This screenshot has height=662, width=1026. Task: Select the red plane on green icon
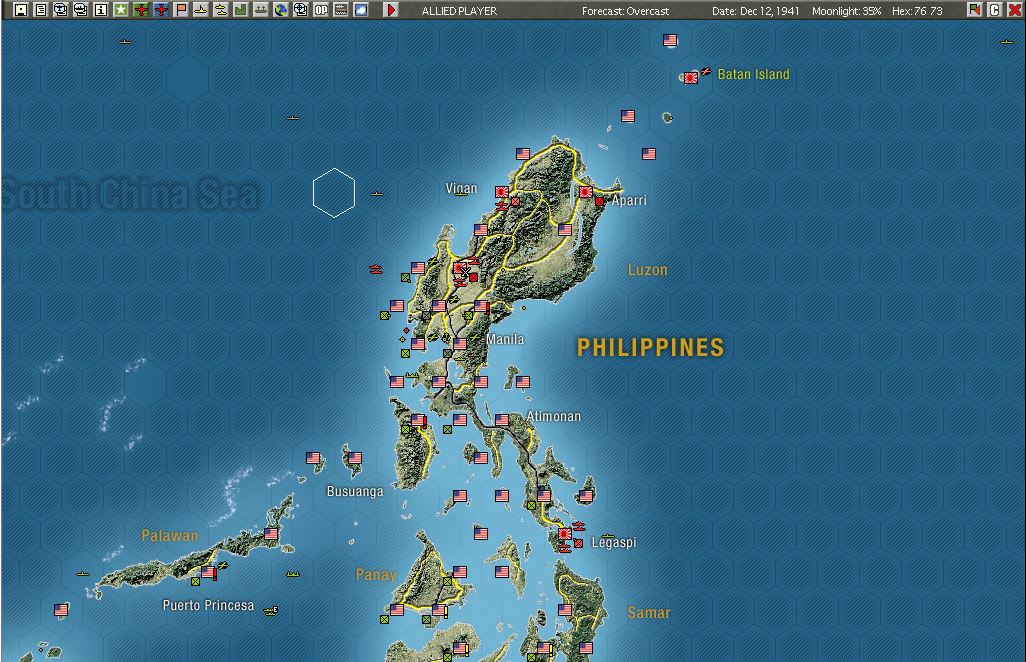click(141, 10)
